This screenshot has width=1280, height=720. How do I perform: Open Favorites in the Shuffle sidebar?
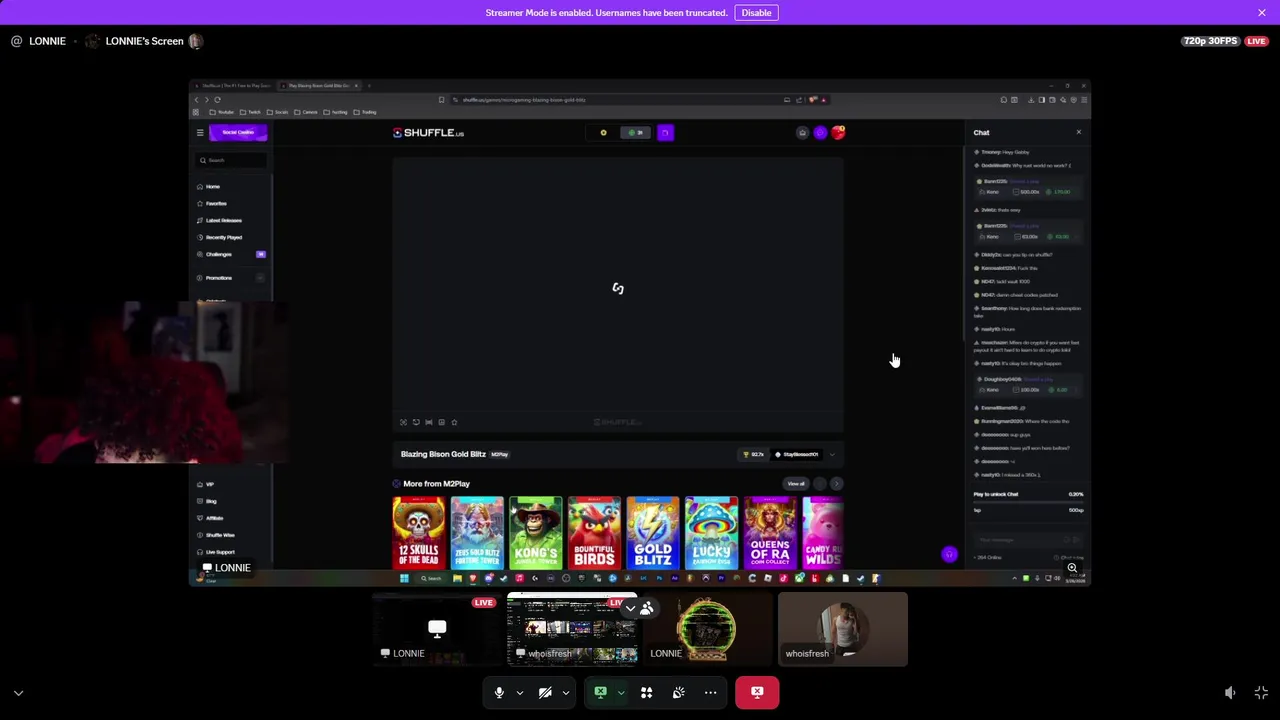[x=215, y=204]
